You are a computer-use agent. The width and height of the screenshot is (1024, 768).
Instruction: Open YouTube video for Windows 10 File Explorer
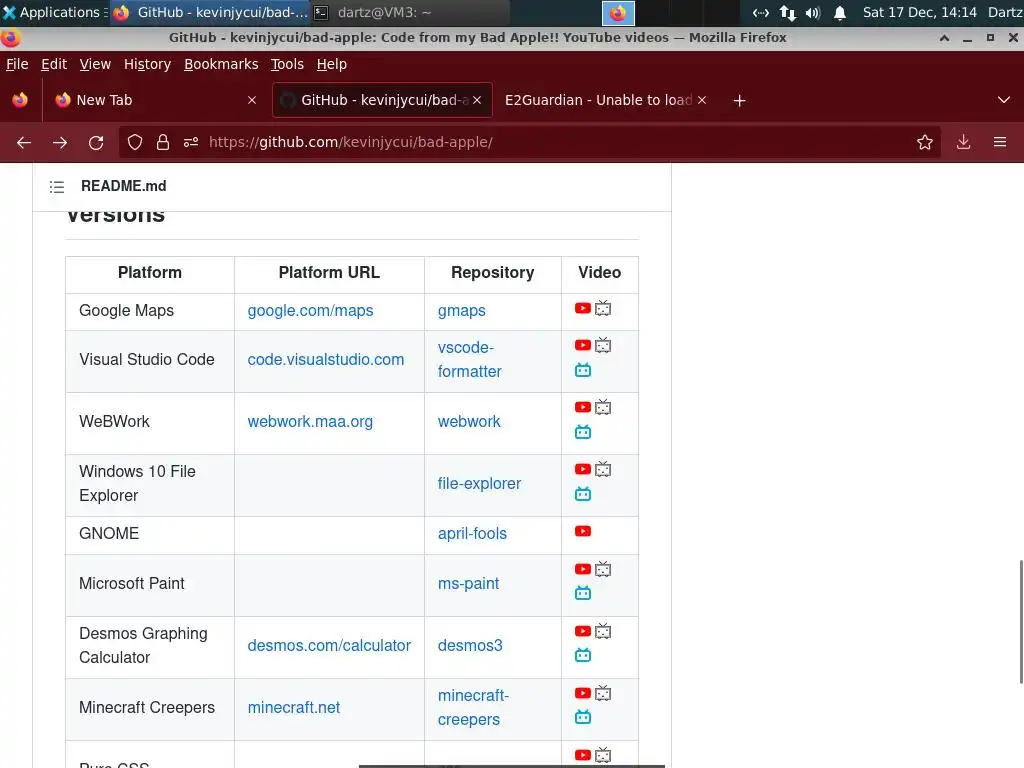pyautogui.click(x=583, y=470)
